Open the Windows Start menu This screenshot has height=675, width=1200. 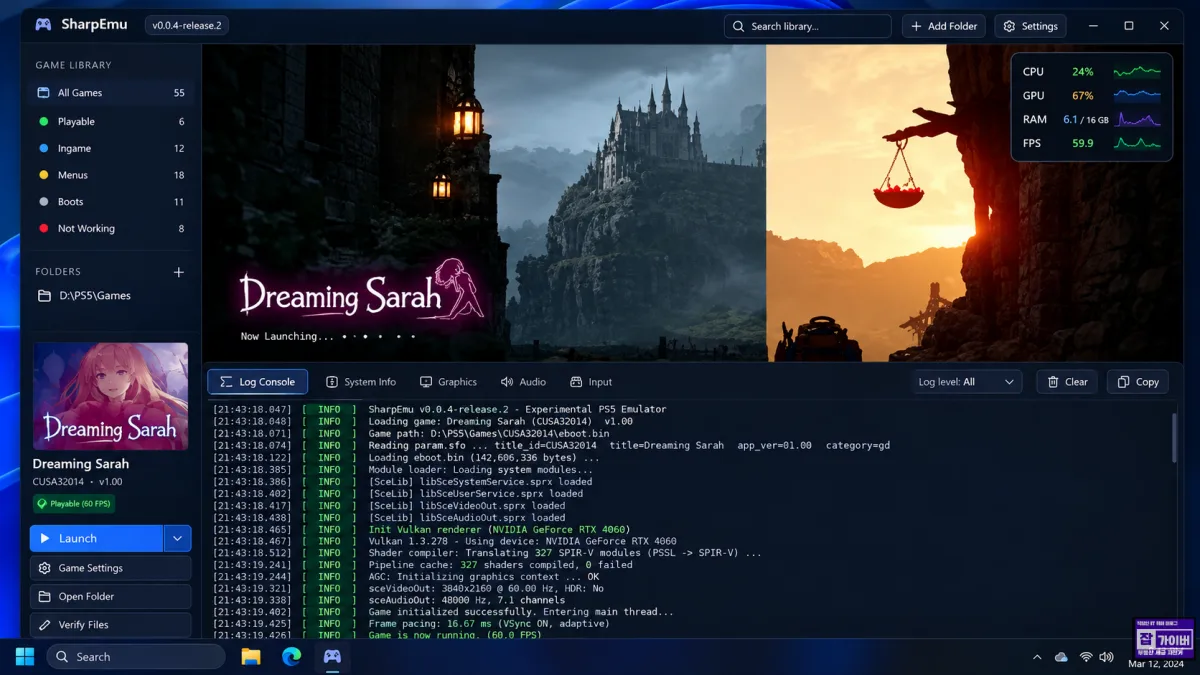(25, 657)
